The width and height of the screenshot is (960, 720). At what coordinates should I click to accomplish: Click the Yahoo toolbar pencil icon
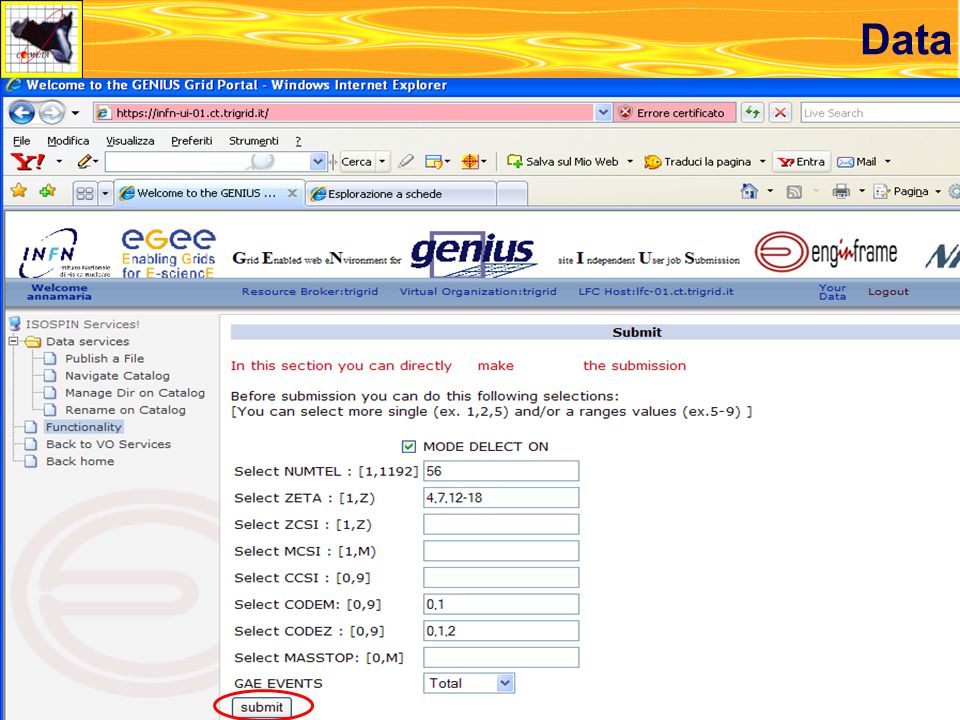(84, 162)
